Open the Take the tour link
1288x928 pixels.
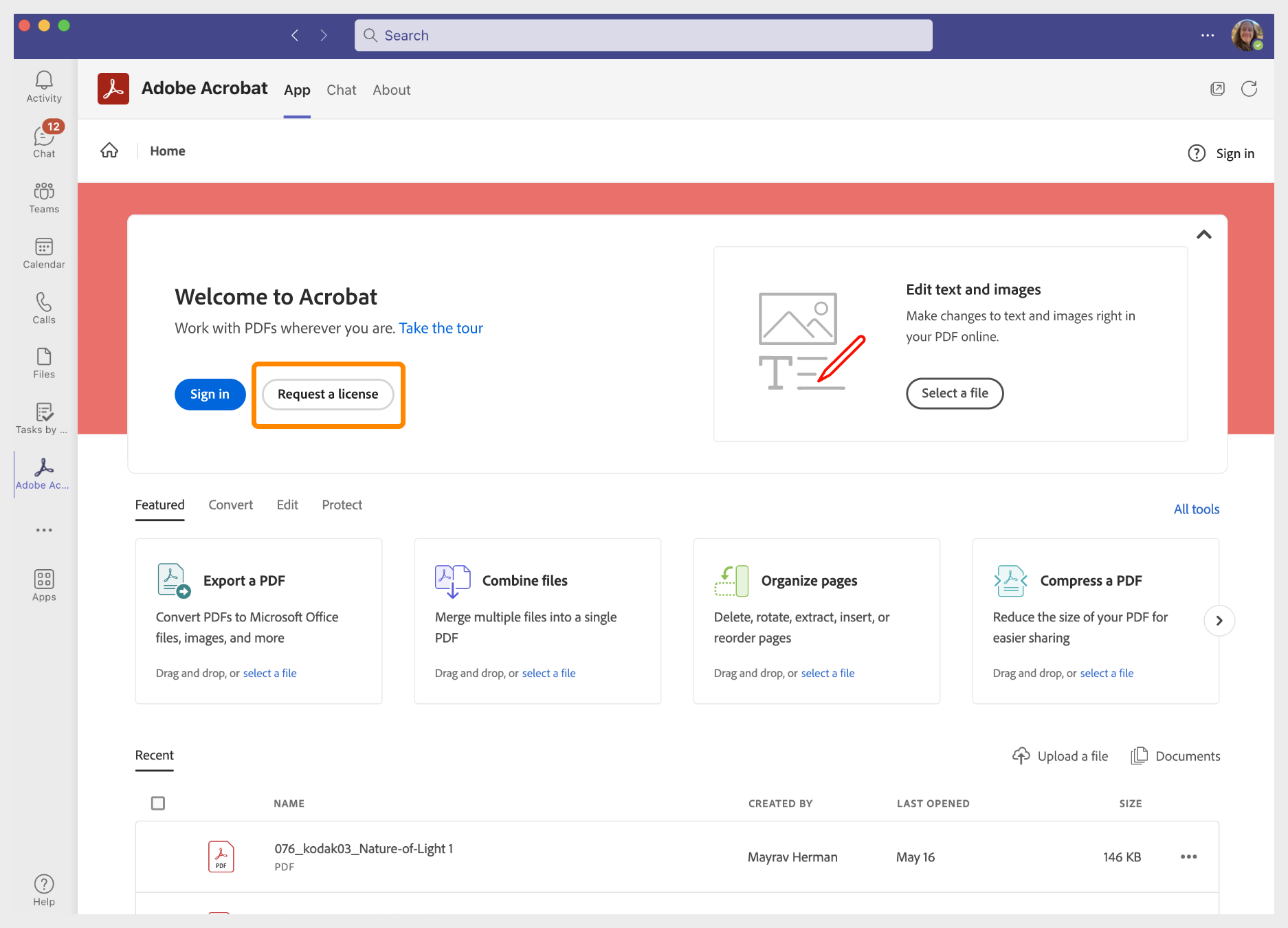click(441, 328)
